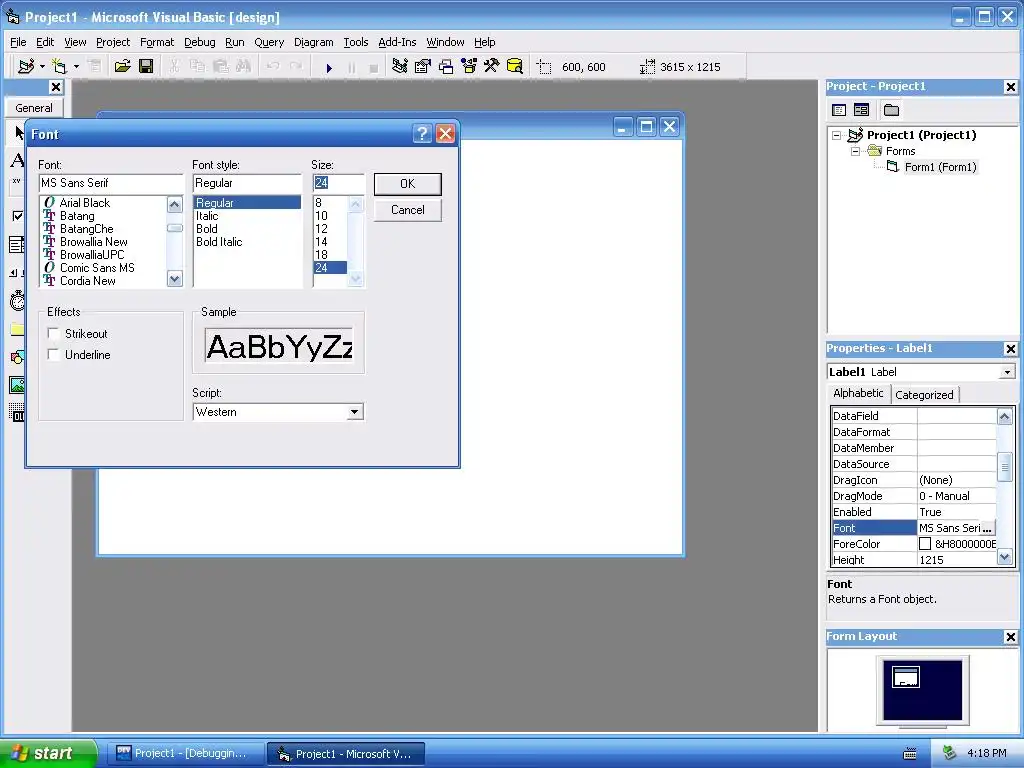Viewport: 1024px width, 768px height.
Task: Open dropdown arrow next to Add Project
Action: point(42,67)
